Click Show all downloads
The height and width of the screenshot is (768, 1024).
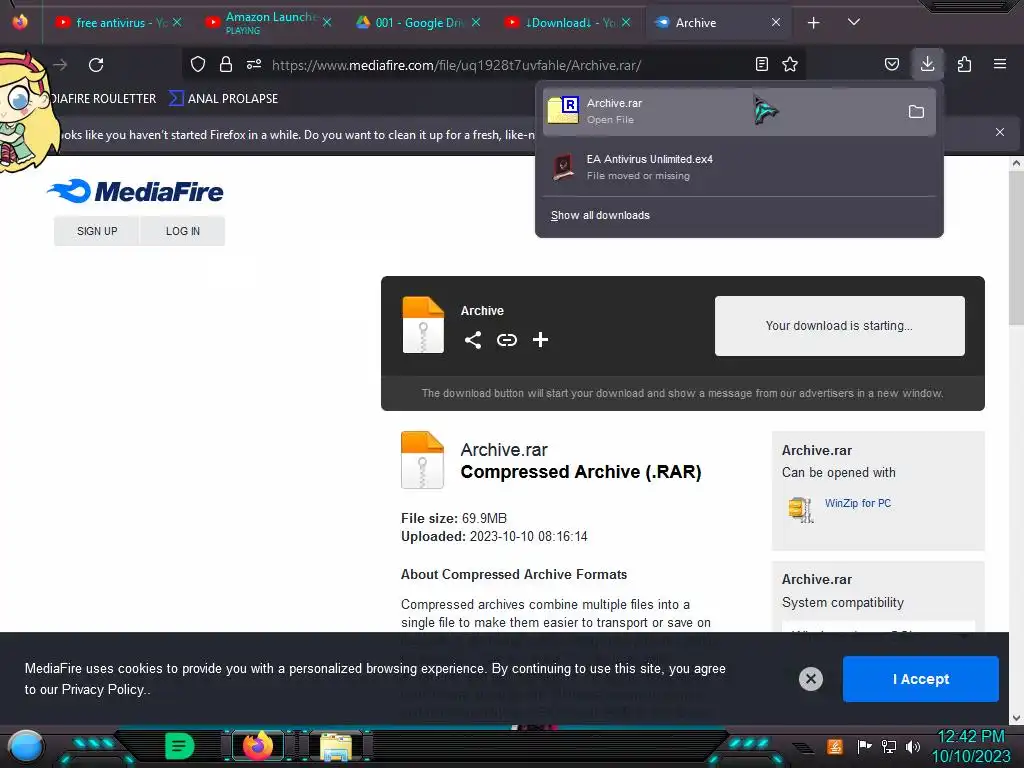pos(600,216)
